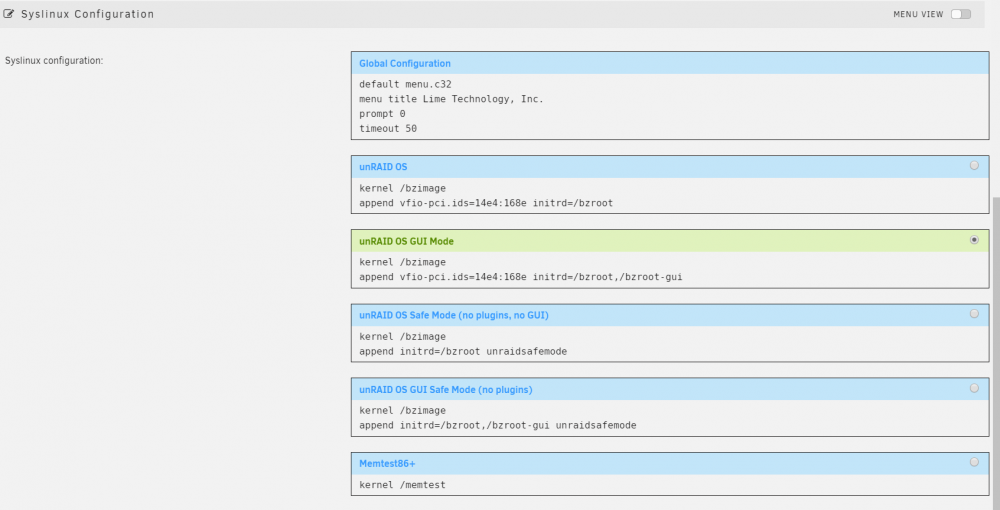This screenshot has height=510, width=1000.
Task: Click the 'default menu.c32' line
Action: click(x=405, y=84)
